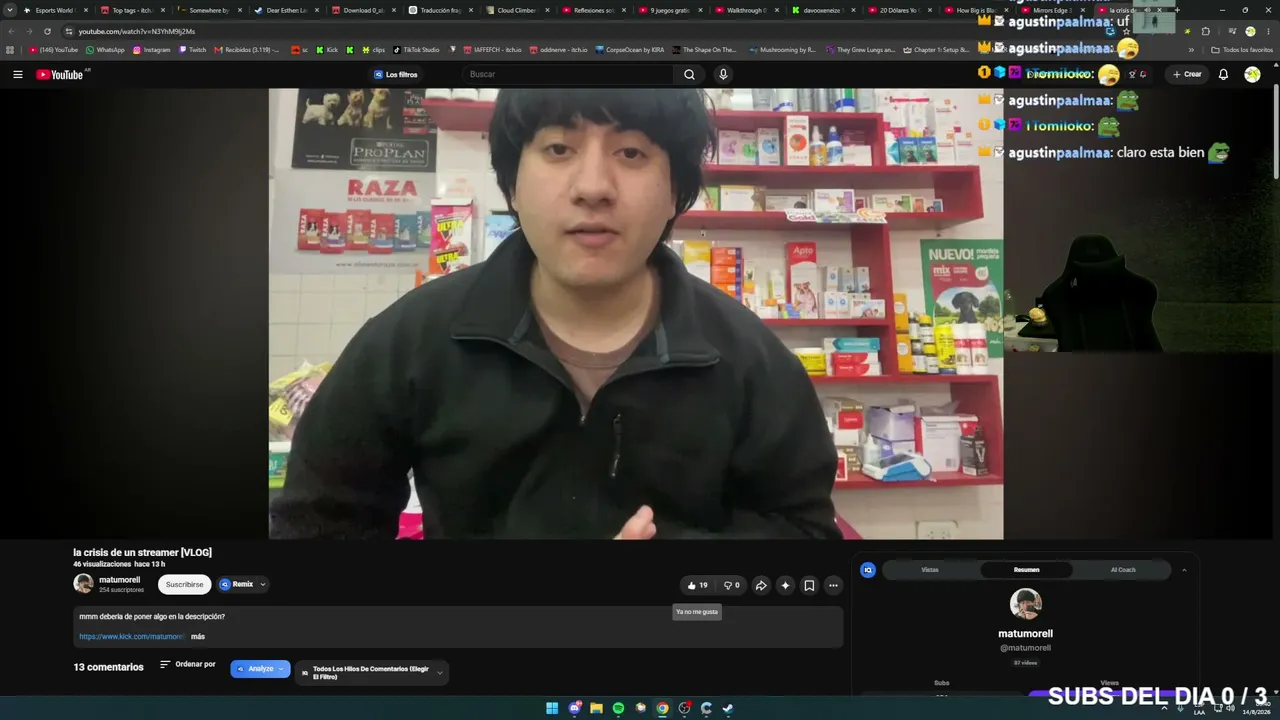
Task: Open the WhatsApp bookmark
Action: tap(105, 50)
